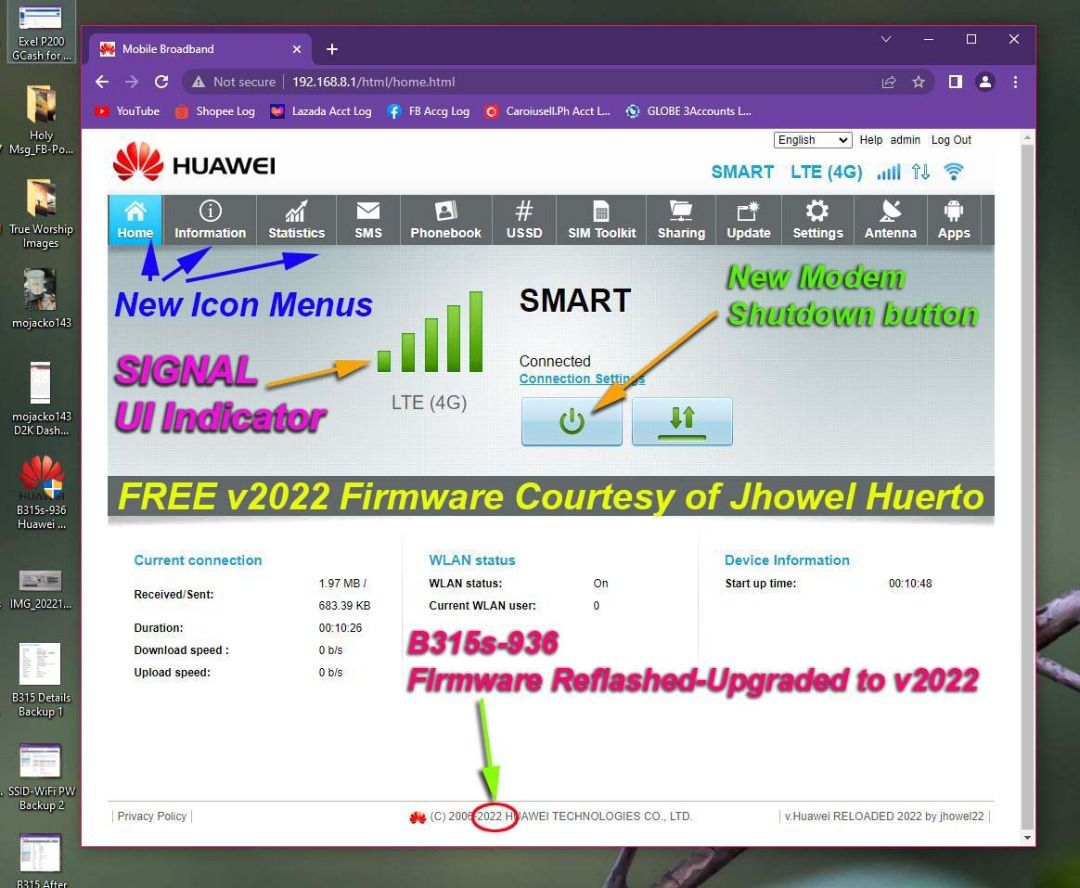
Task: Open the Information menu icon
Action: click(210, 220)
